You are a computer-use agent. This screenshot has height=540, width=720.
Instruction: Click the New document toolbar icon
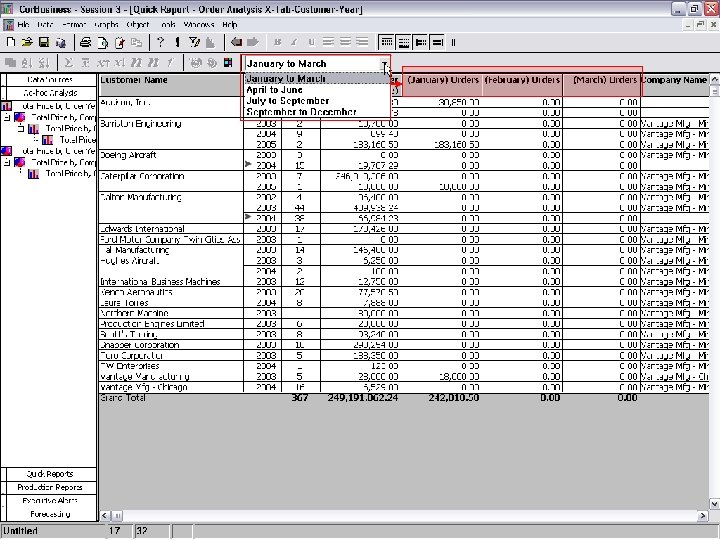coord(11,43)
